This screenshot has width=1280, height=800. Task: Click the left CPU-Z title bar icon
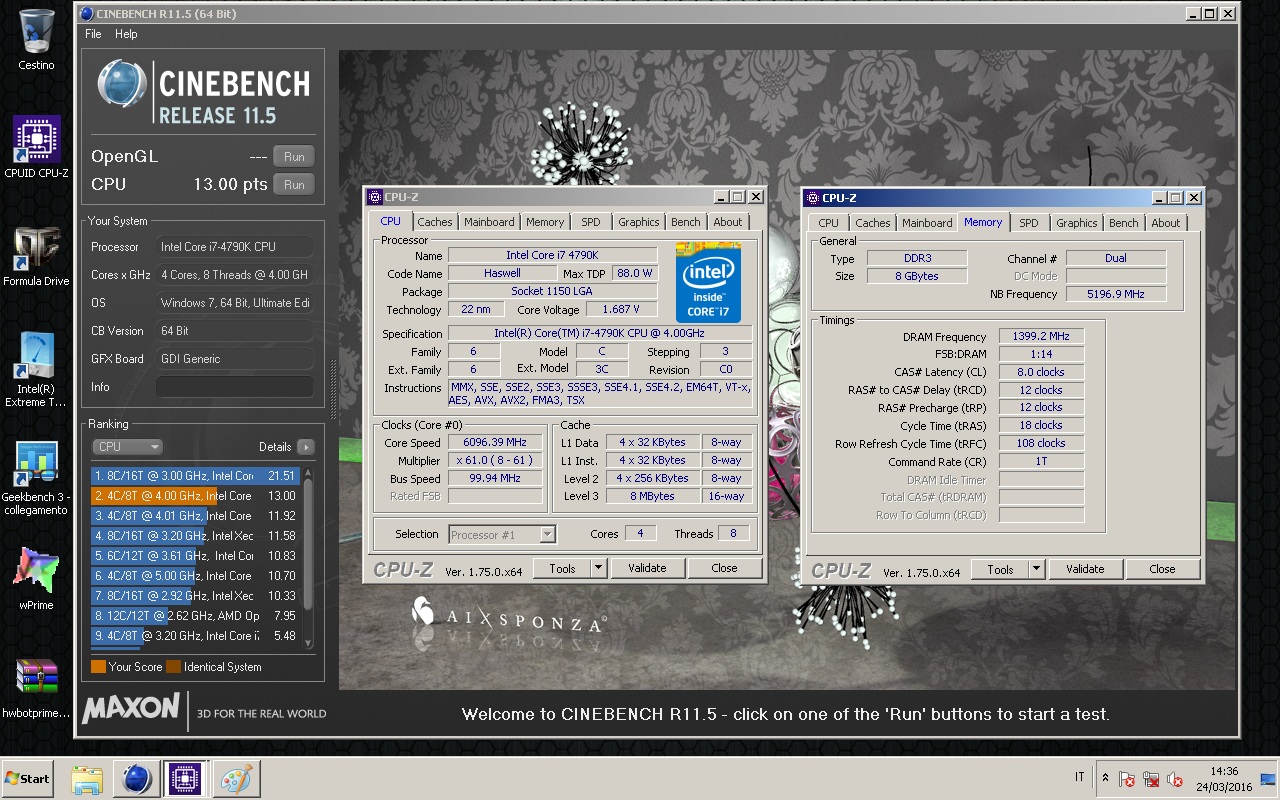375,197
